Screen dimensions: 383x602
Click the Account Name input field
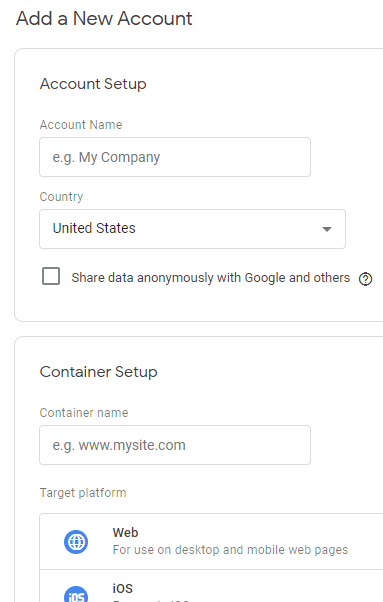175,157
